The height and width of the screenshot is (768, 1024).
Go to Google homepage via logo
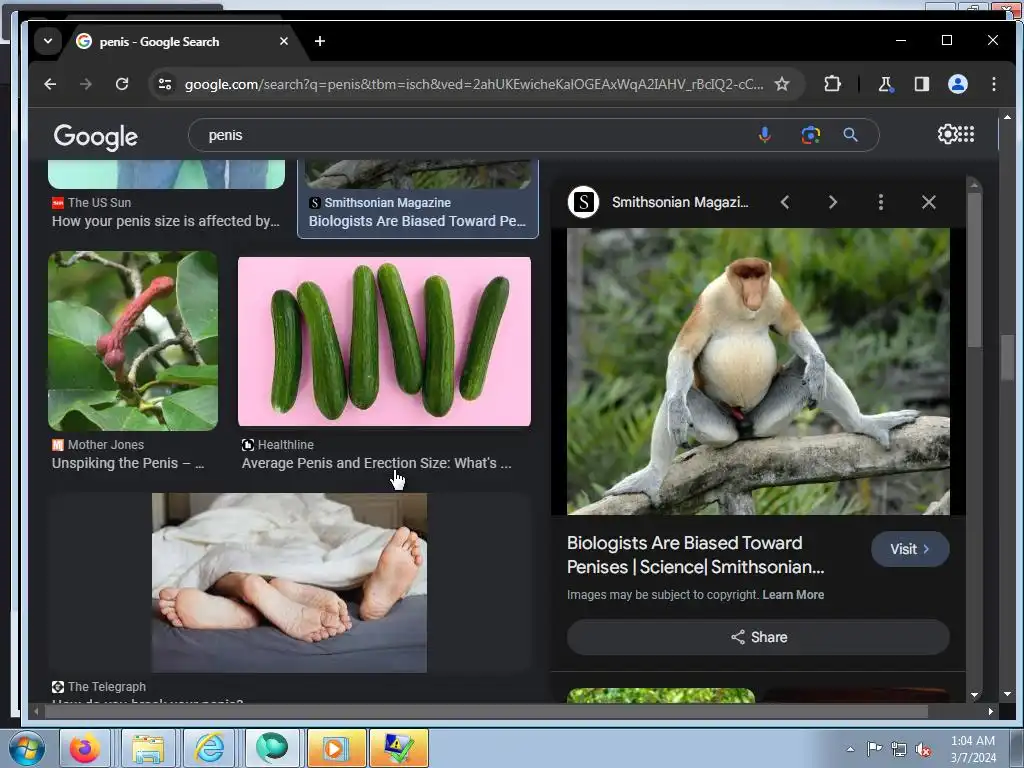tap(95, 136)
